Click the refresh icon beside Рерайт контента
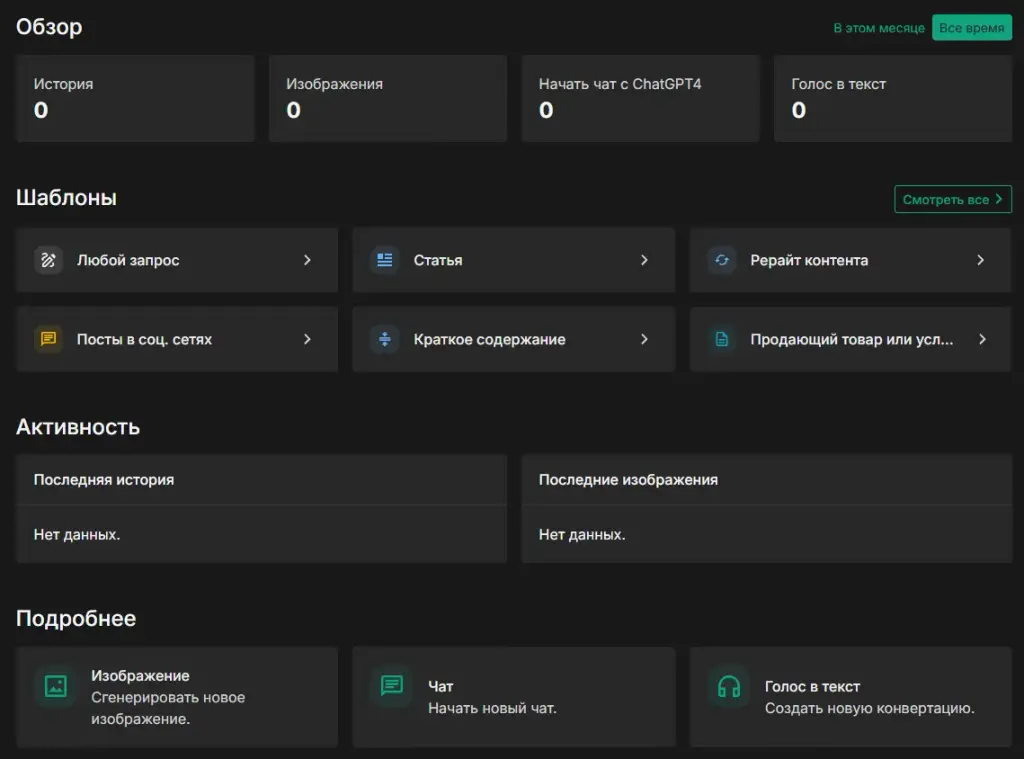The height and width of the screenshot is (759, 1024). (722, 260)
